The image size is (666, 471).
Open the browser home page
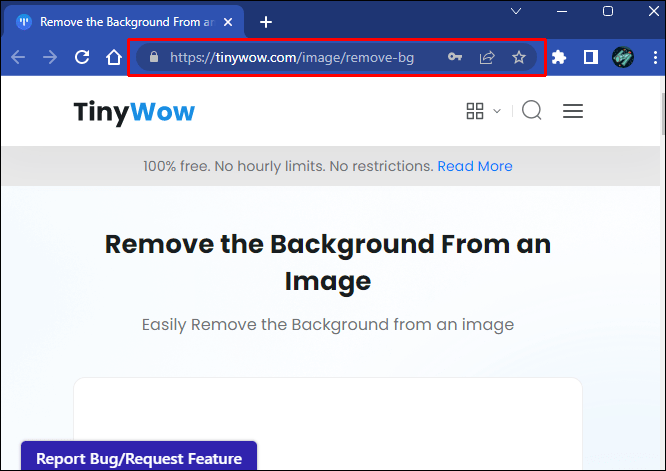[x=114, y=57]
